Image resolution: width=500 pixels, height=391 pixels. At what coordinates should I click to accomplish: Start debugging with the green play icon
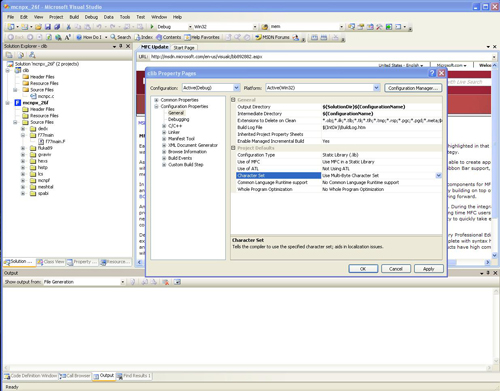152,27
